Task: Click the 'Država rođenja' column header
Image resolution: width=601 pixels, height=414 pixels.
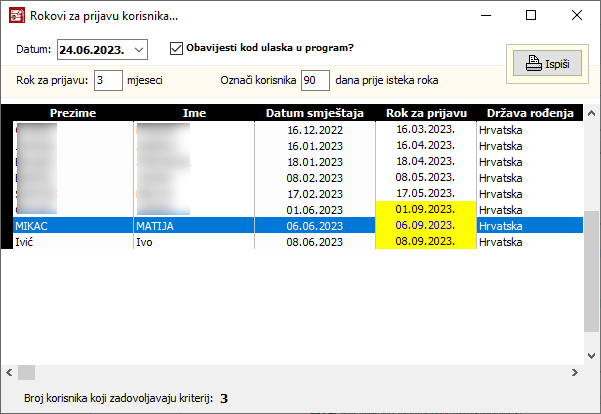Action: pos(529,113)
